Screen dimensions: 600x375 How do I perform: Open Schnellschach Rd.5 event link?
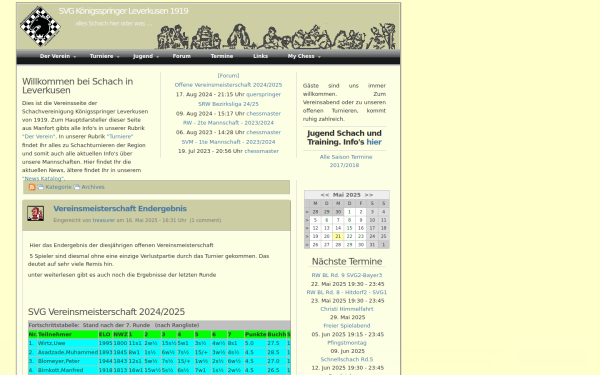click(347, 359)
